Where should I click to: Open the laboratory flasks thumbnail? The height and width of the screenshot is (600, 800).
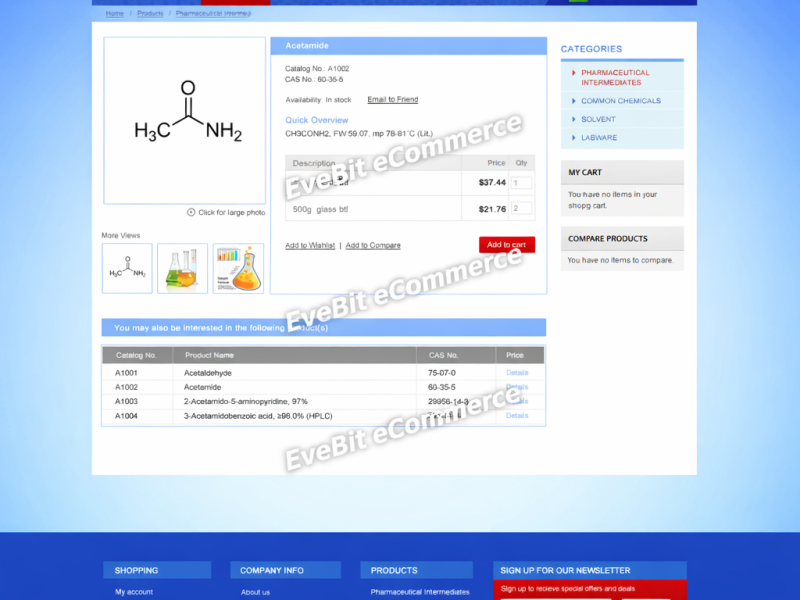tap(182, 268)
